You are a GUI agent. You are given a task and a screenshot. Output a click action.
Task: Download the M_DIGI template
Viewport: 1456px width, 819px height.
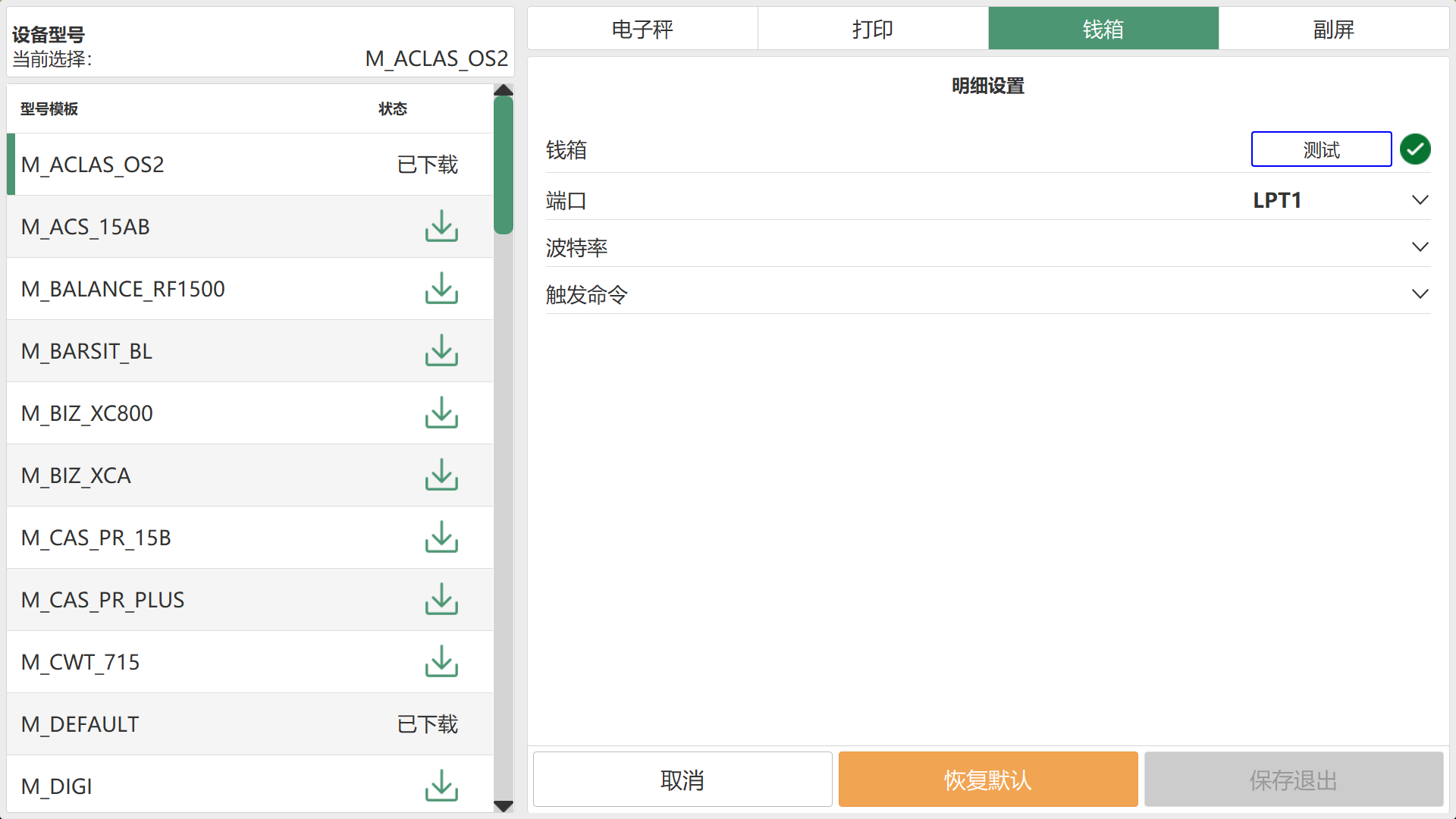[x=441, y=786]
